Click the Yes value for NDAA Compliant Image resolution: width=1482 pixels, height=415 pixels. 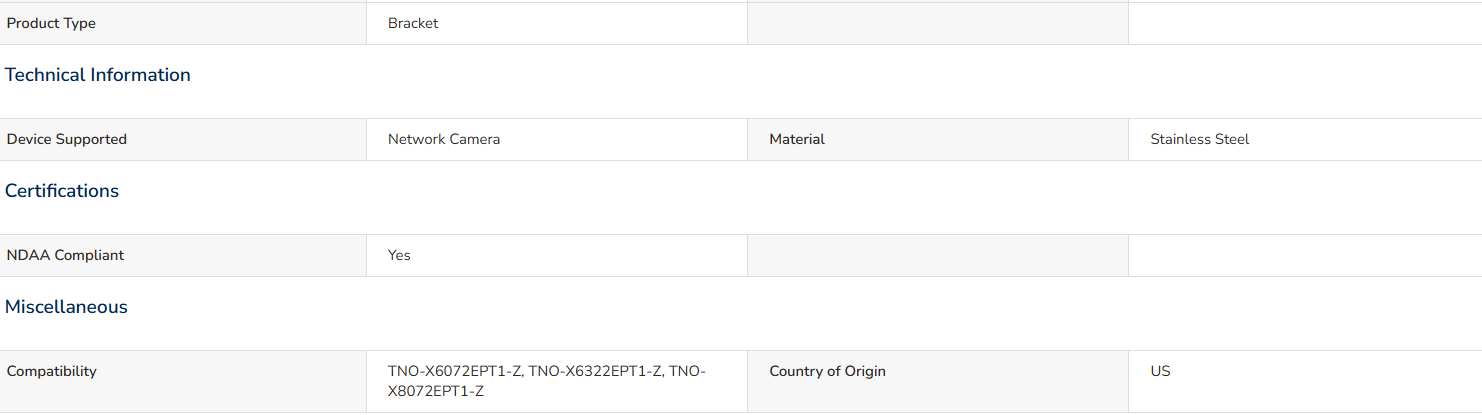(399, 255)
